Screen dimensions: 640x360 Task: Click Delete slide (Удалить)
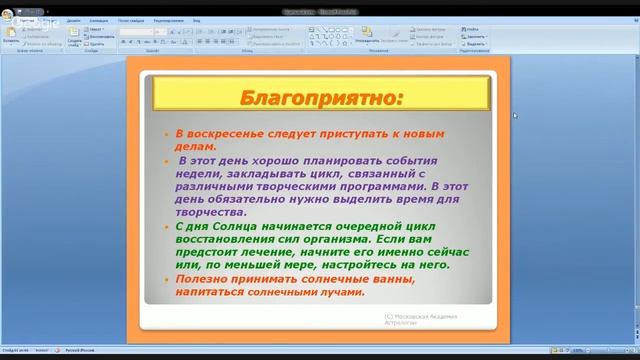click(x=94, y=44)
